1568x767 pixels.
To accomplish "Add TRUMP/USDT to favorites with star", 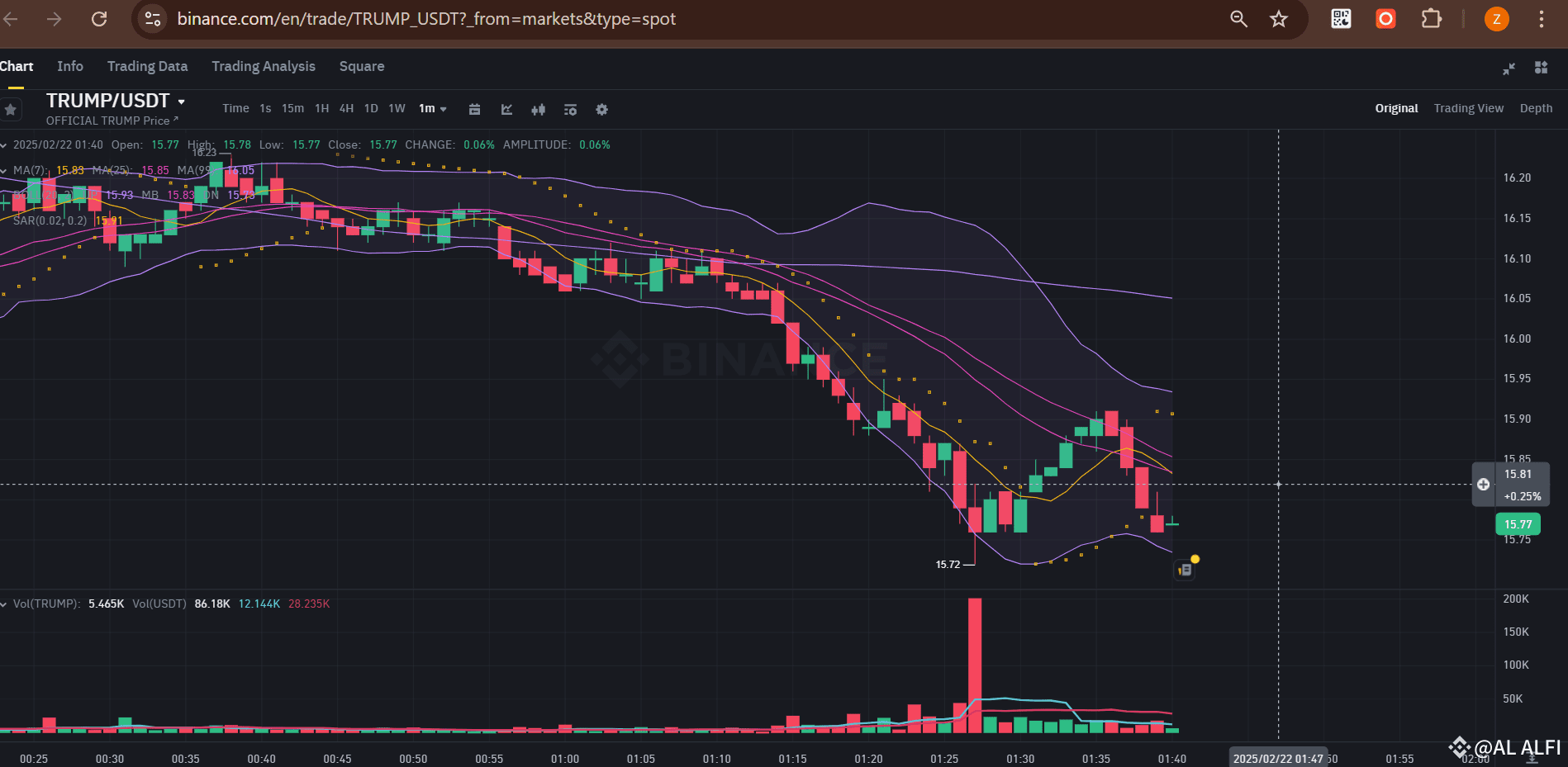I will [11, 109].
